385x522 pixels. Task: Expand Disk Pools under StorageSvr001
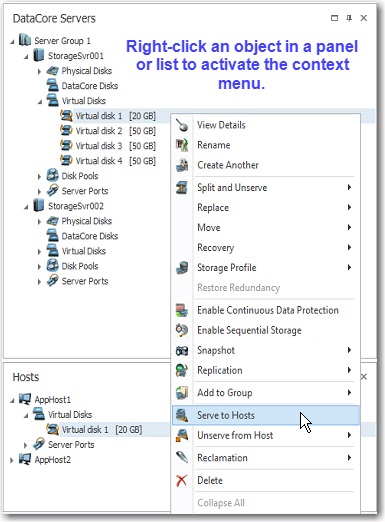[39, 176]
